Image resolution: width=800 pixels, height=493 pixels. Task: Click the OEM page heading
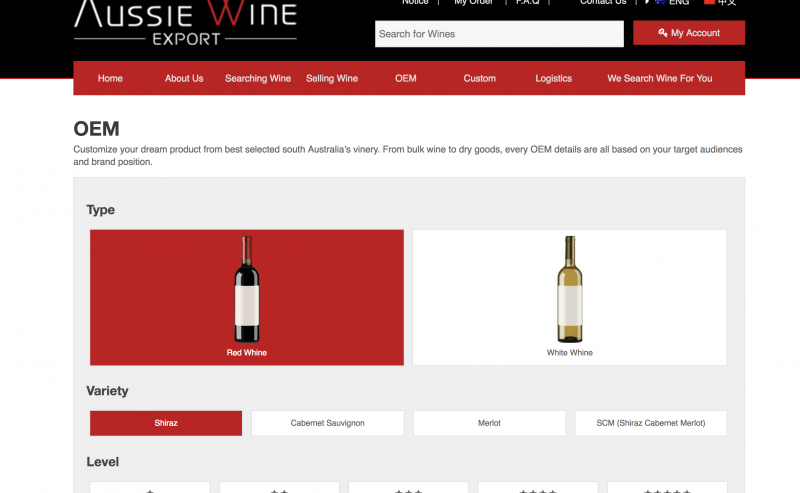(96, 129)
